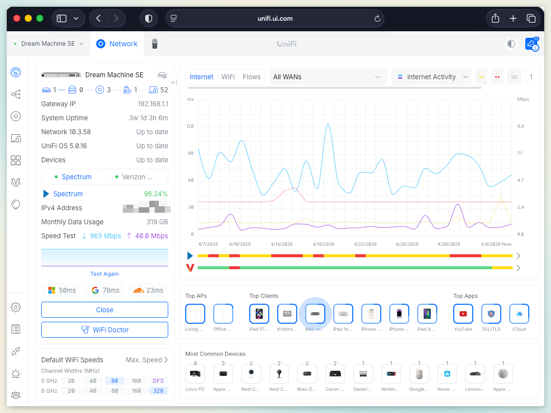The width and height of the screenshot is (551, 413).
Task: Select the Spectrum WAN tab
Action: click(73, 177)
